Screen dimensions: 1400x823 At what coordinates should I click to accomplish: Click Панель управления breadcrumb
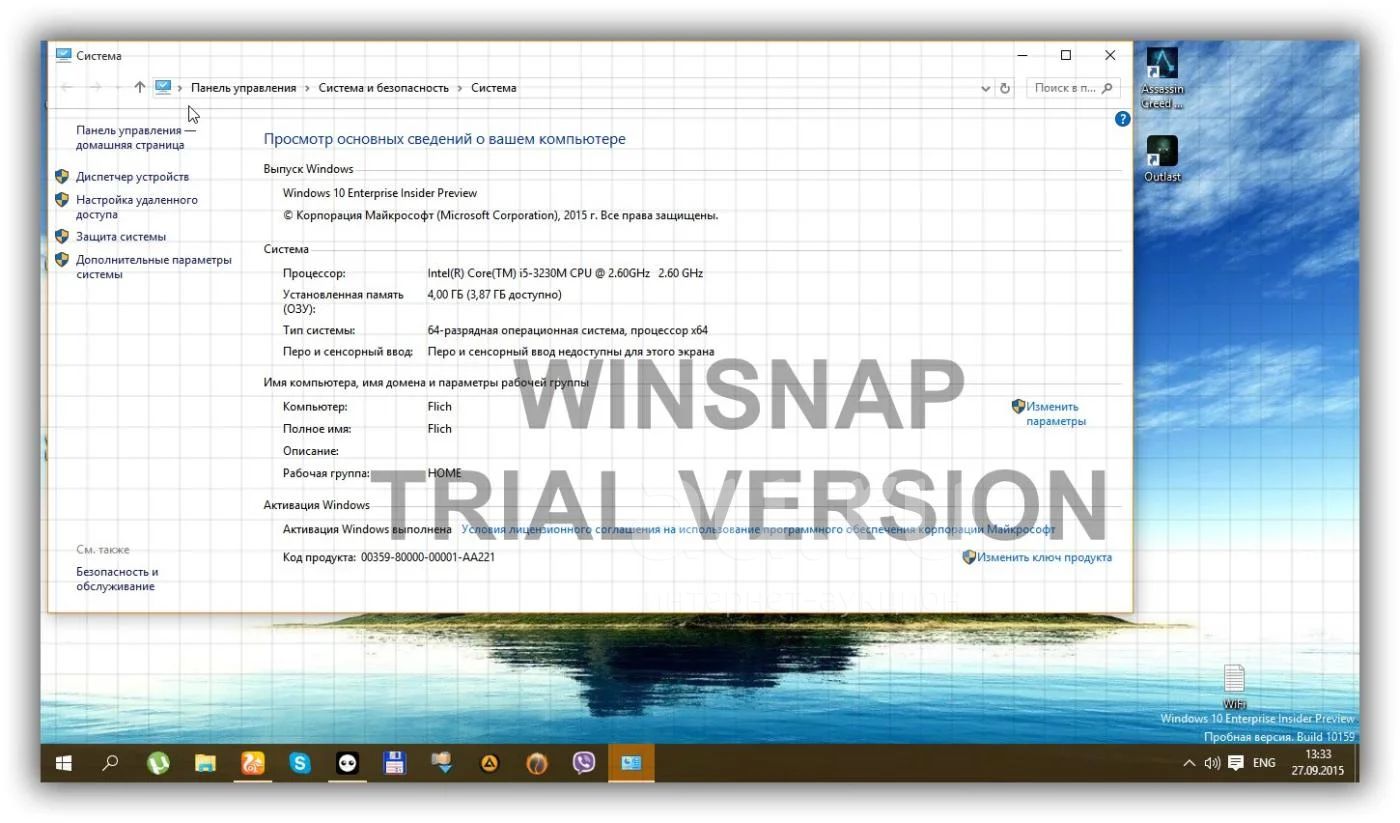(244, 88)
